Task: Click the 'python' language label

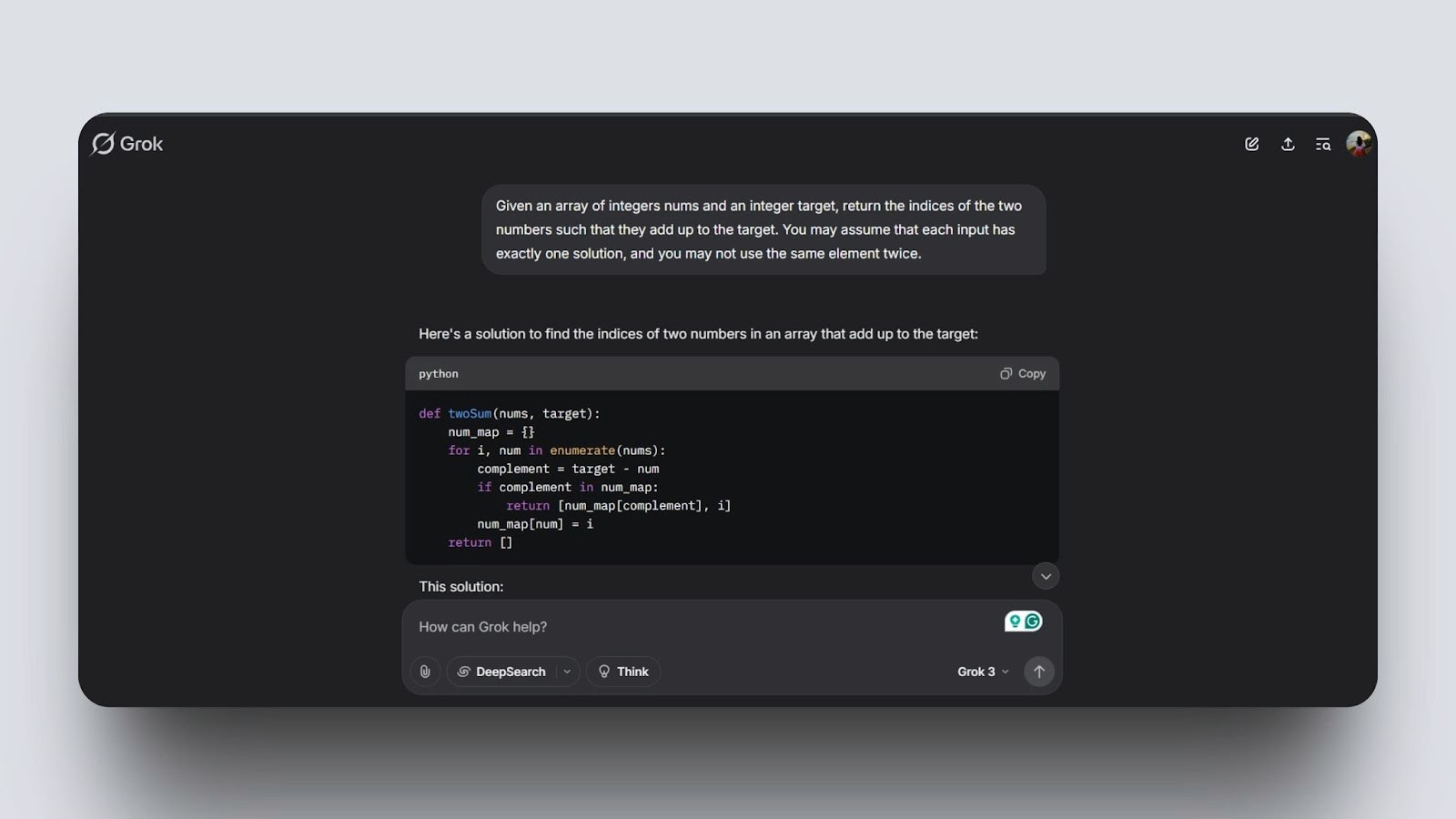Action: pos(439,374)
